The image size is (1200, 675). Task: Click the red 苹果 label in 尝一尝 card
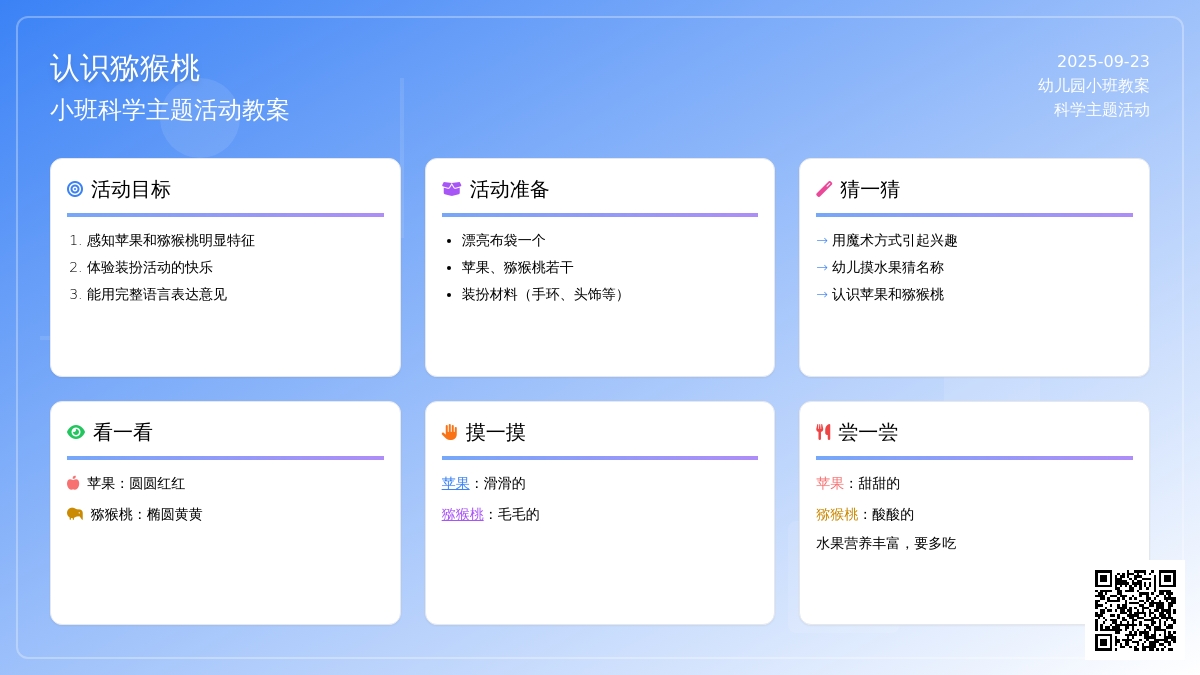[x=830, y=483]
